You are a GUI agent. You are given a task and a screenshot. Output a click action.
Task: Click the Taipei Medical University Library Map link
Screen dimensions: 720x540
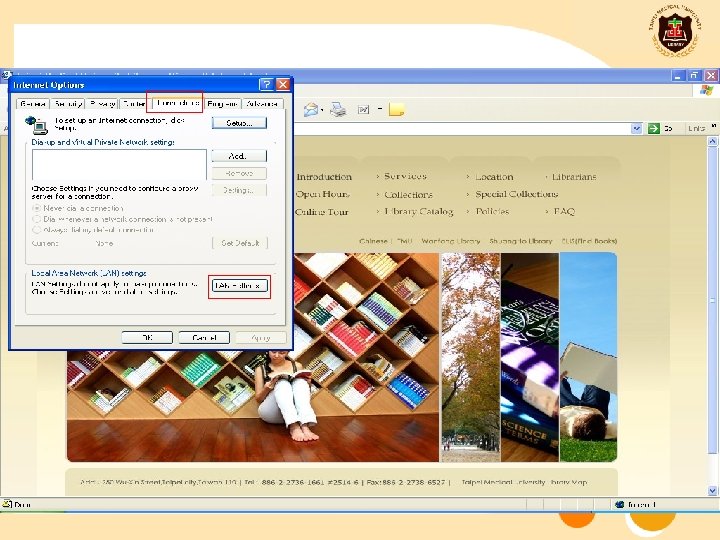pos(524,482)
